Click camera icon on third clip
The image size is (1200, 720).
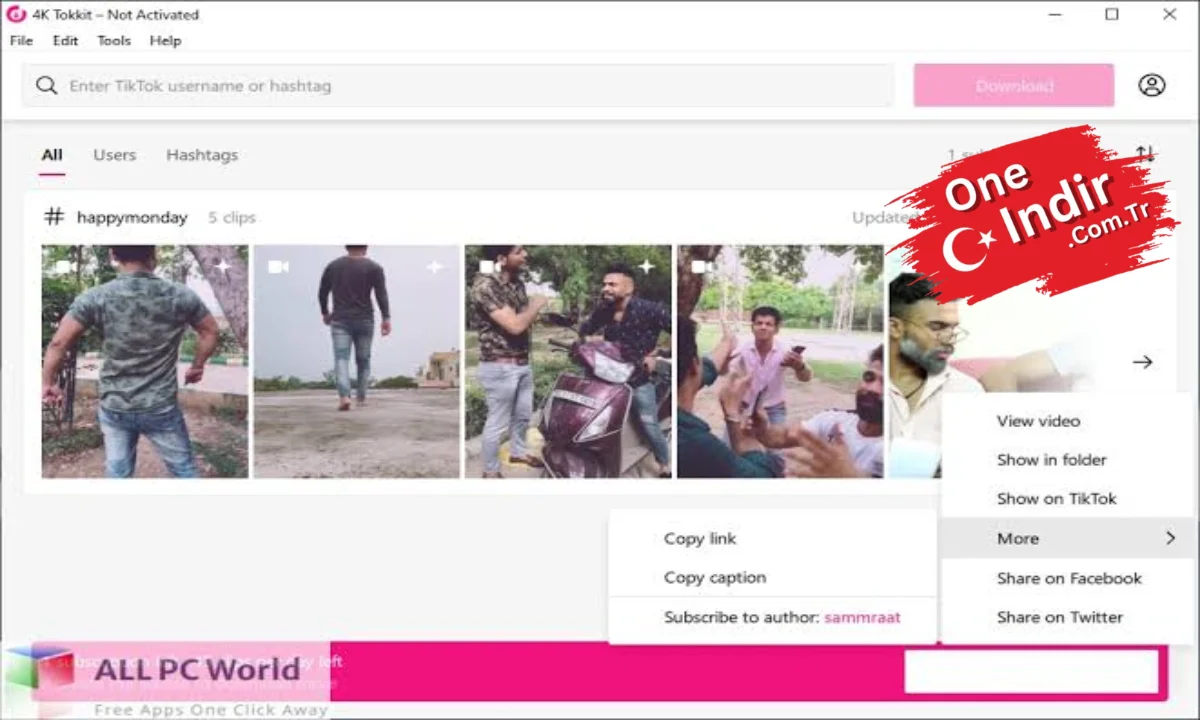(490, 267)
